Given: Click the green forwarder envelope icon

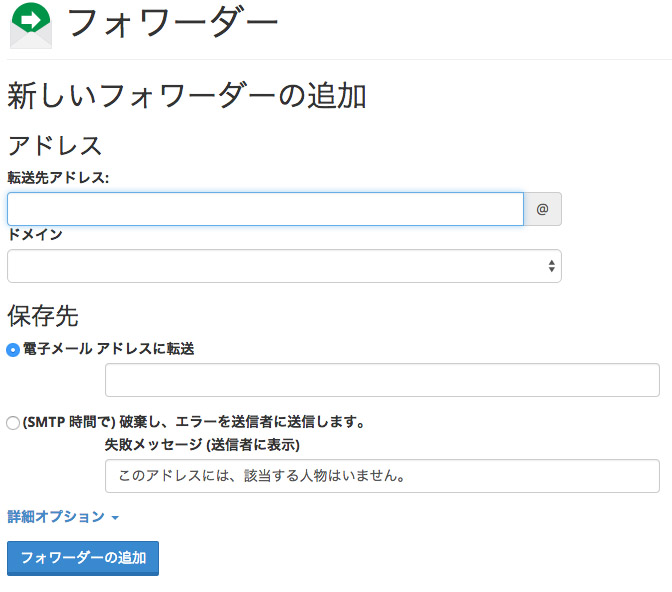Looking at the screenshot, I should pos(30,24).
